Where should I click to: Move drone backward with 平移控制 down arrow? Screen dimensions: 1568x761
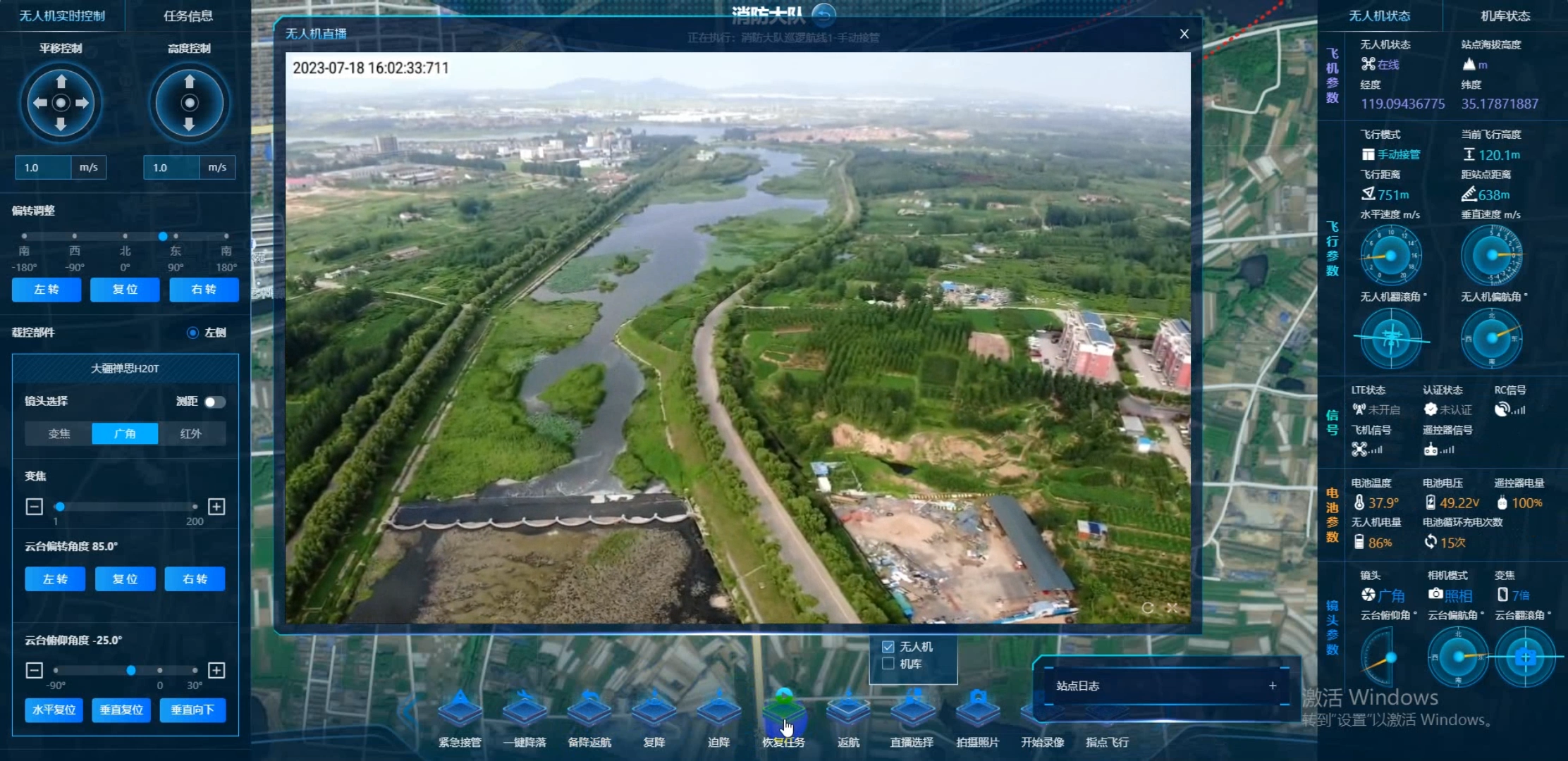(61, 125)
